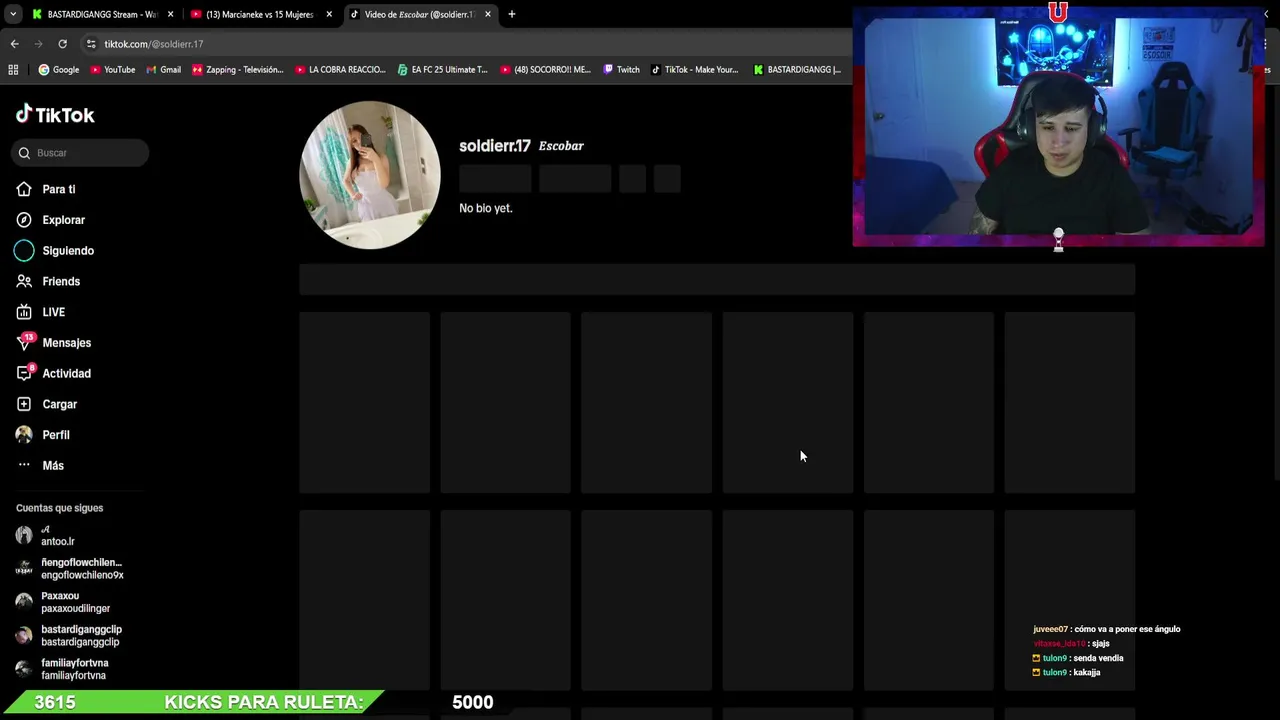Open the Explorar page
Viewport: 1280px width, 720px height.
pos(63,220)
